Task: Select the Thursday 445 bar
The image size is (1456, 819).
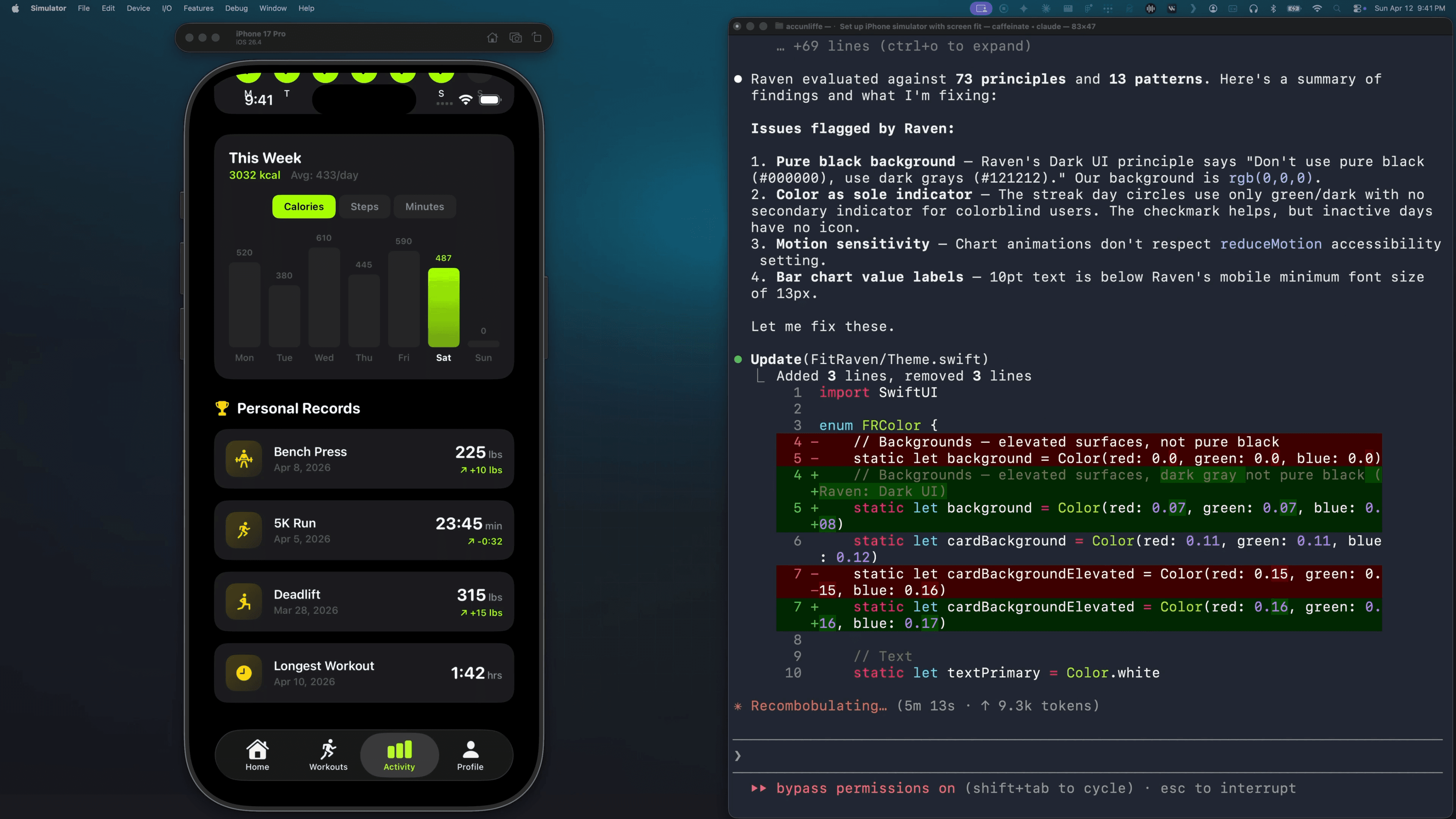Action: coord(364,311)
